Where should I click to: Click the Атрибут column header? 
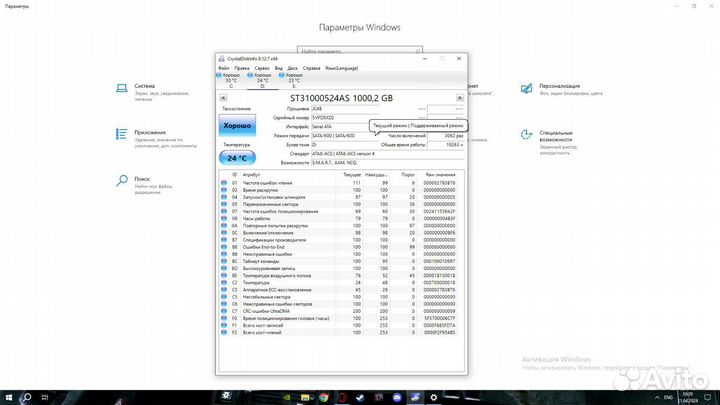tap(288, 175)
